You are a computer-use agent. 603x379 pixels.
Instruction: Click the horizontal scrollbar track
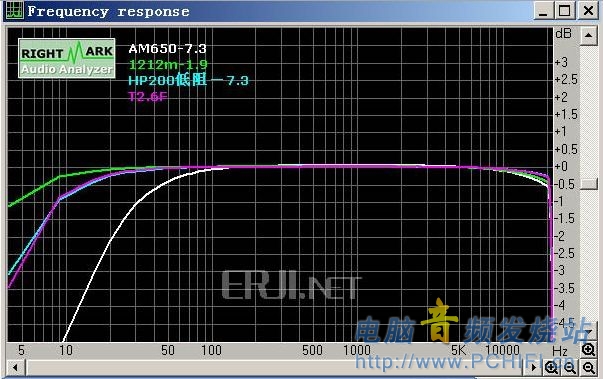coord(275,368)
